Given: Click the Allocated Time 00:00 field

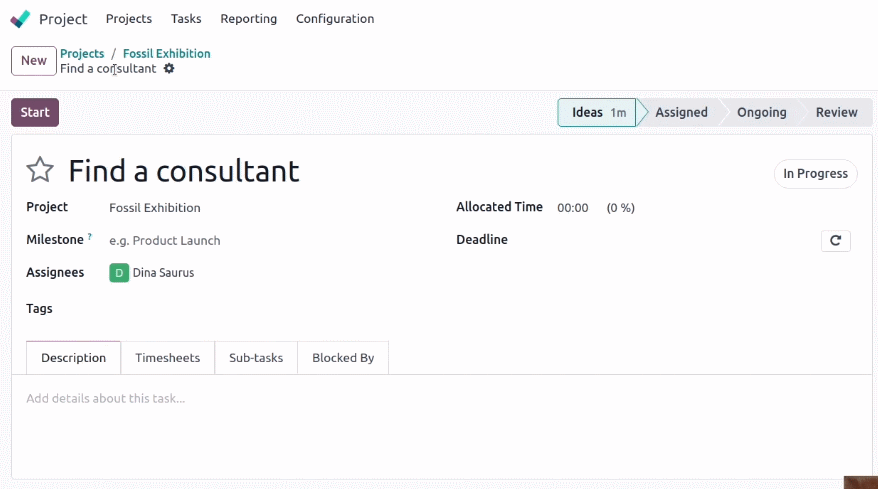Looking at the screenshot, I should pos(572,208).
